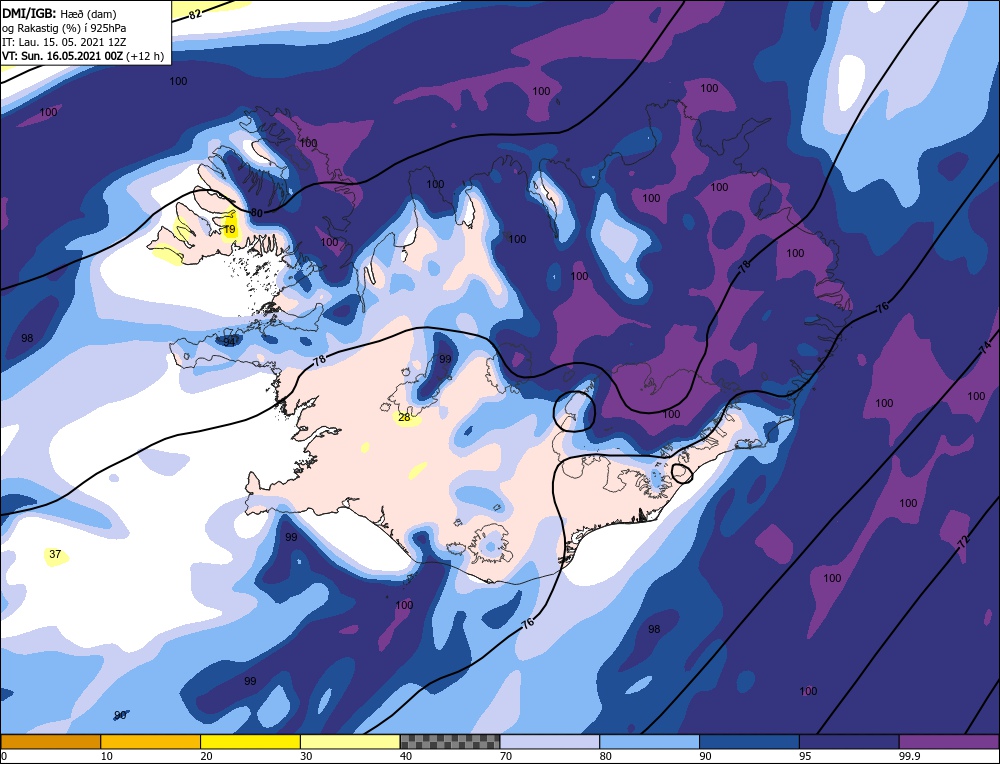Screen dimensions: 1000x764
Task: Click the '74' contour label at right edge
Action: click(x=985, y=348)
